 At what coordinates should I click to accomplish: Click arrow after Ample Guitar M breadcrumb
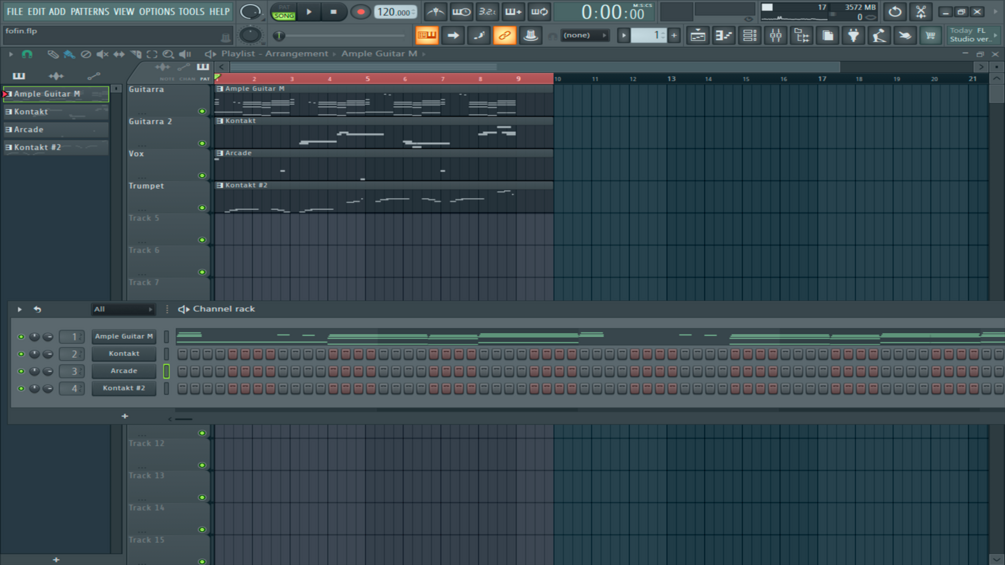point(424,54)
